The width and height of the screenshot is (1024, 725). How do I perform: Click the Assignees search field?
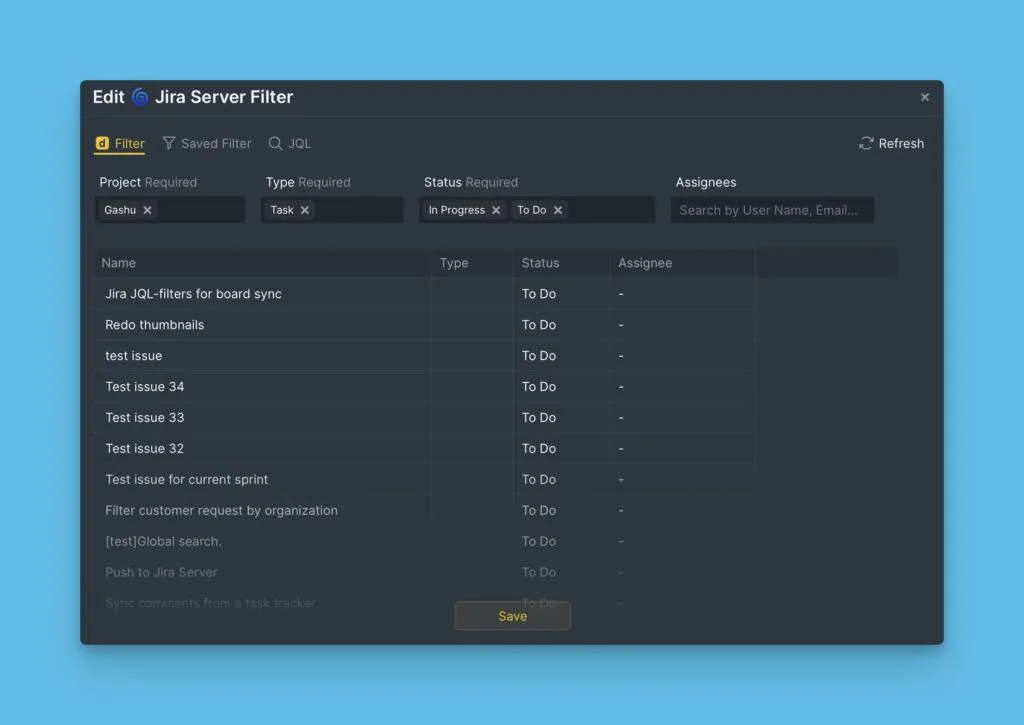[x=771, y=210]
